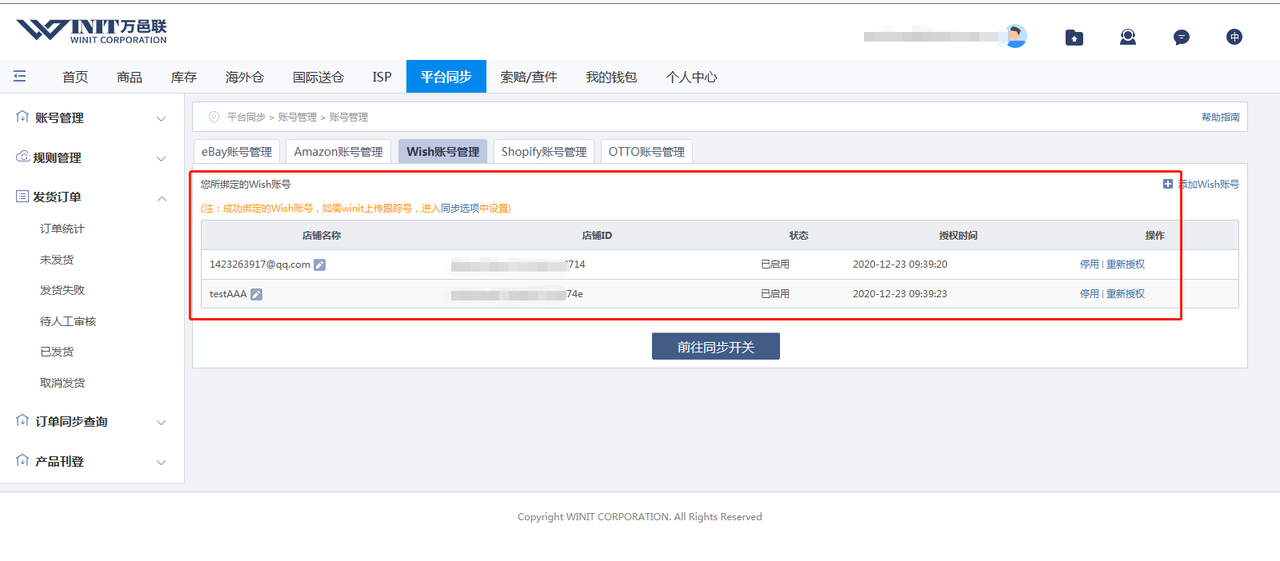
Task: Open the 国际送仓 navigation tab
Action: tap(318, 77)
